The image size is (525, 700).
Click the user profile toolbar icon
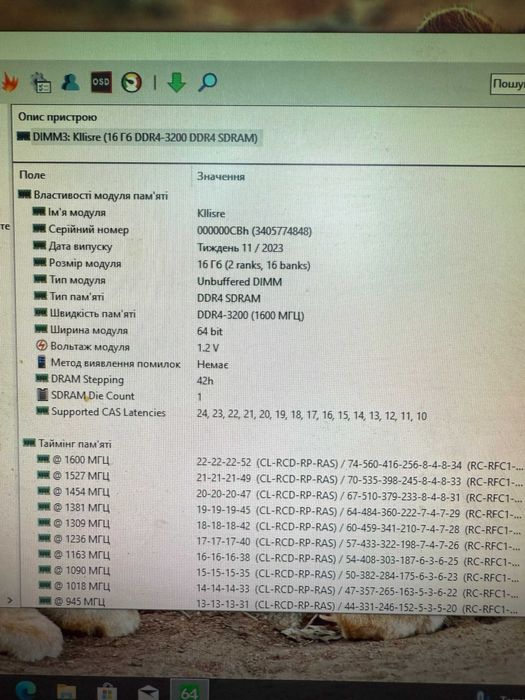click(71, 83)
